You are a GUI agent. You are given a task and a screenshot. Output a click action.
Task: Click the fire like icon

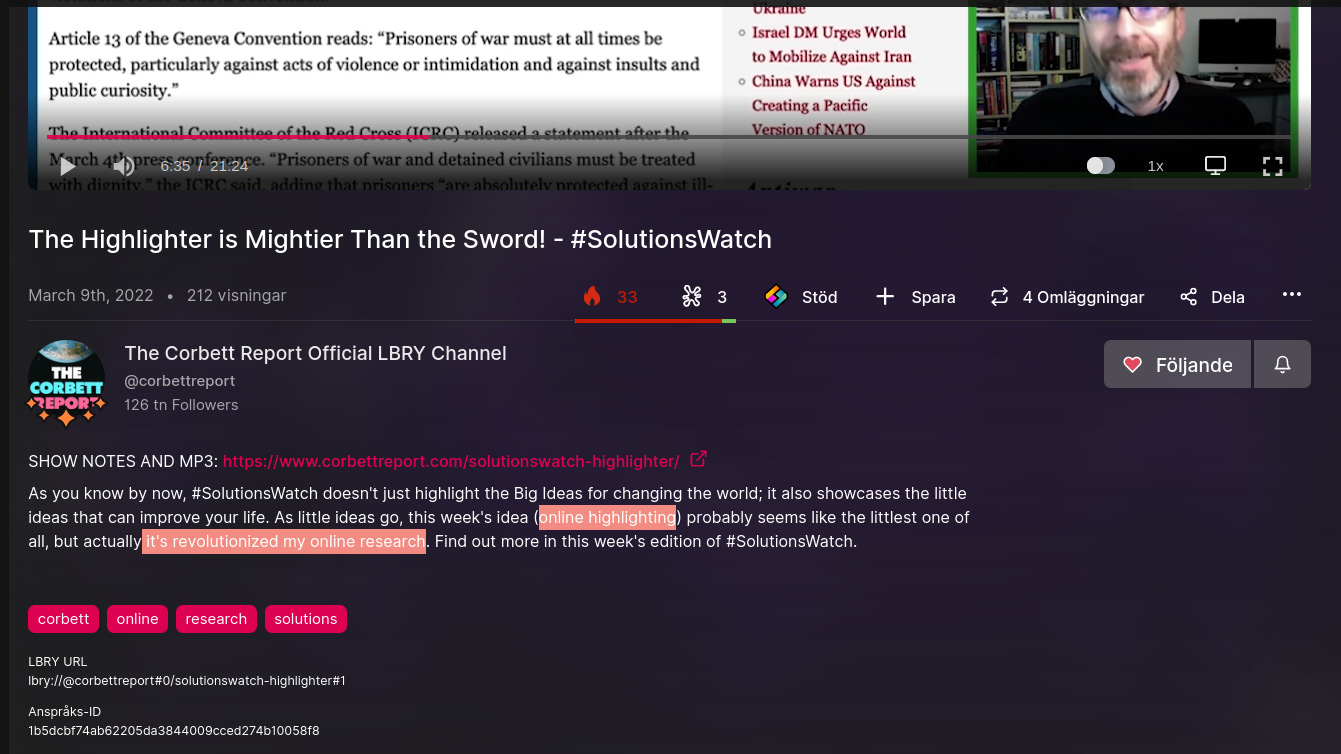(592, 296)
